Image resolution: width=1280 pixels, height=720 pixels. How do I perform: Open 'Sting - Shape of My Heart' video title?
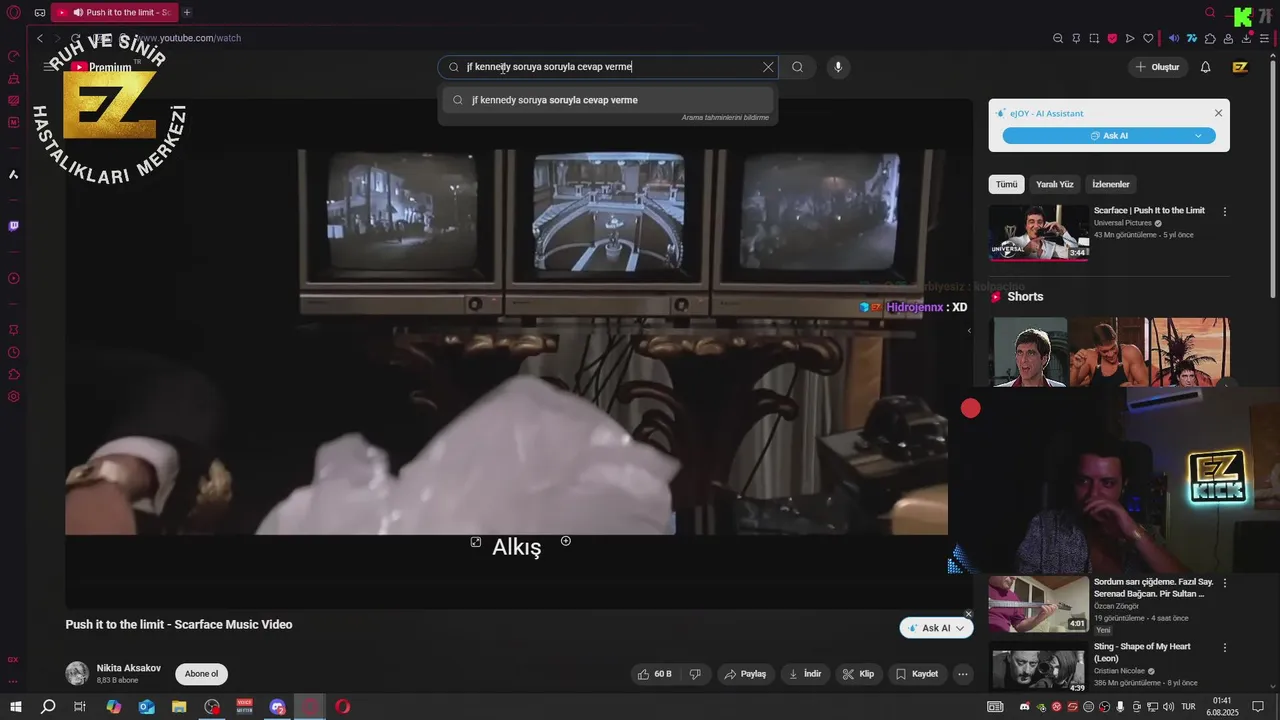pyautogui.click(x=1142, y=652)
